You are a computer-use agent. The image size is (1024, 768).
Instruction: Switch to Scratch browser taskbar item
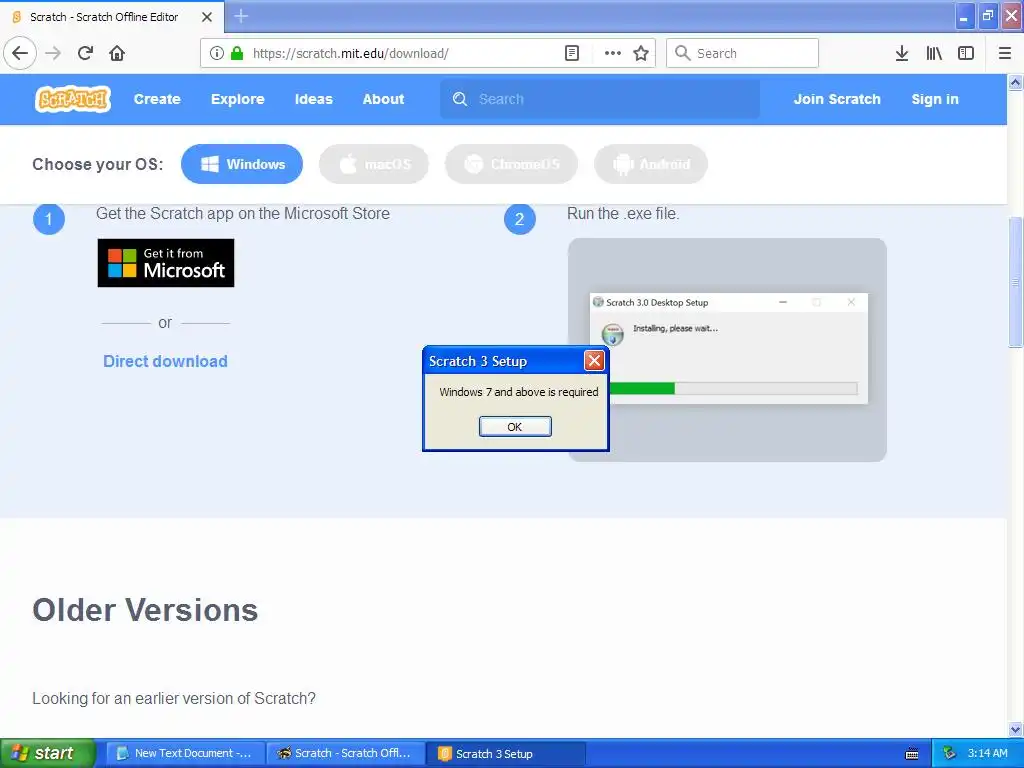pos(346,754)
